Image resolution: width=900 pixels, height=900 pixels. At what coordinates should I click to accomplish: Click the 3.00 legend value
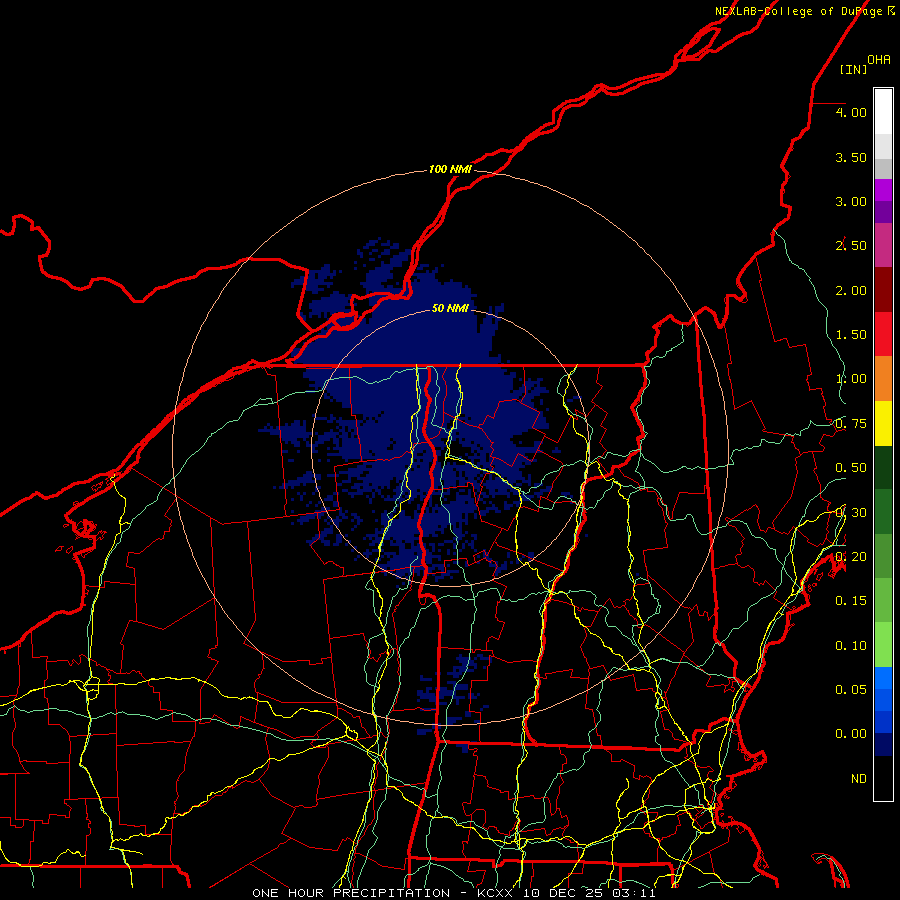(x=851, y=201)
